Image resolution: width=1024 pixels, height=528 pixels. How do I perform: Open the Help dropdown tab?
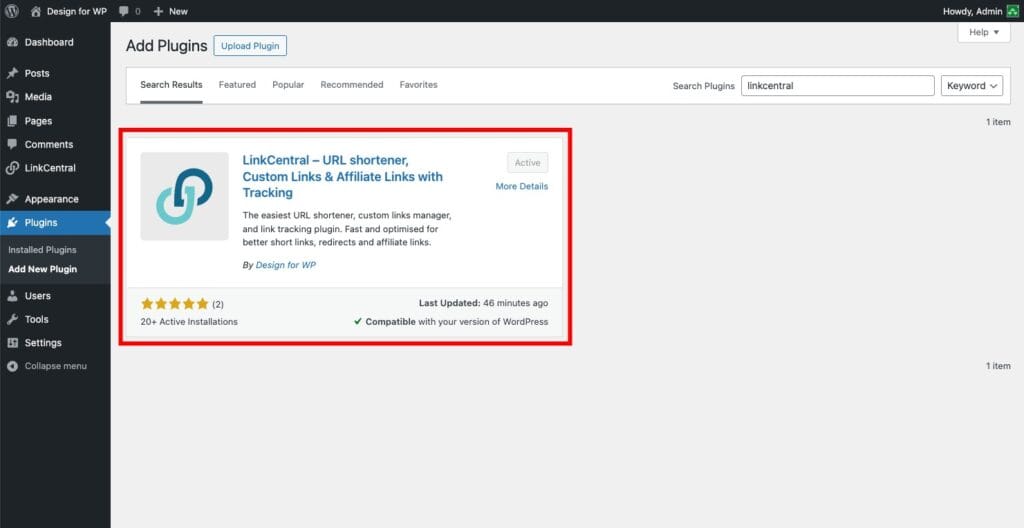(984, 32)
